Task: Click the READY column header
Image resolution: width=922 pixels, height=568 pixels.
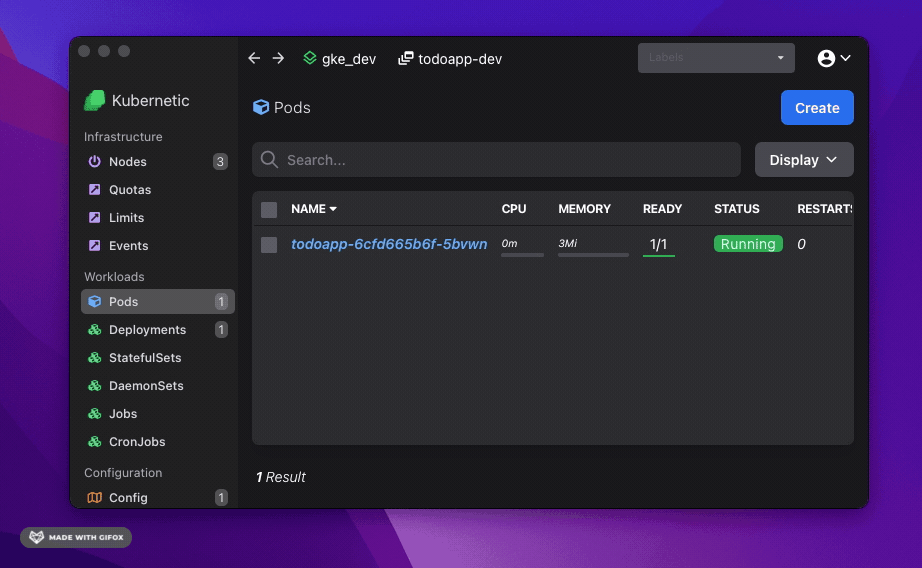Action: [662, 209]
